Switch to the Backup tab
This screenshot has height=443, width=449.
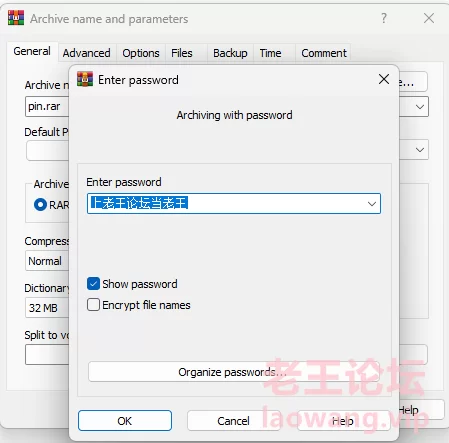(x=230, y=53)
